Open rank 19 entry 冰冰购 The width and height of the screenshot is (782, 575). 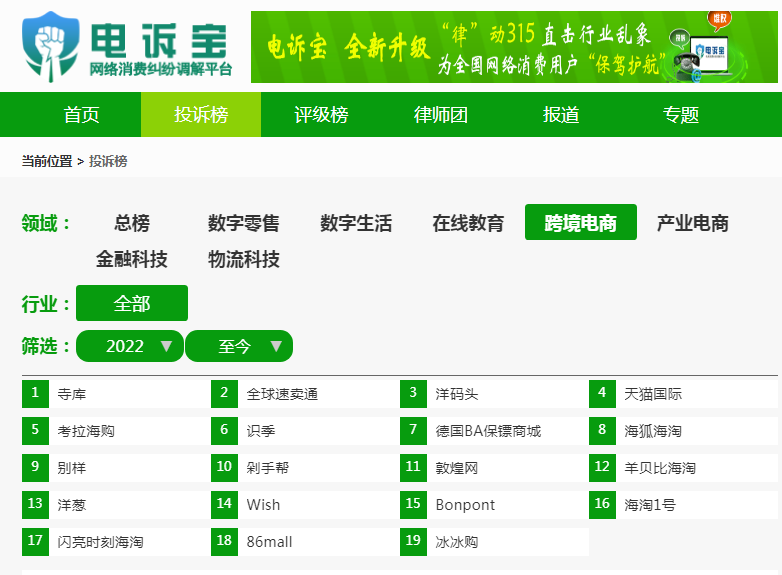(457, 542)
